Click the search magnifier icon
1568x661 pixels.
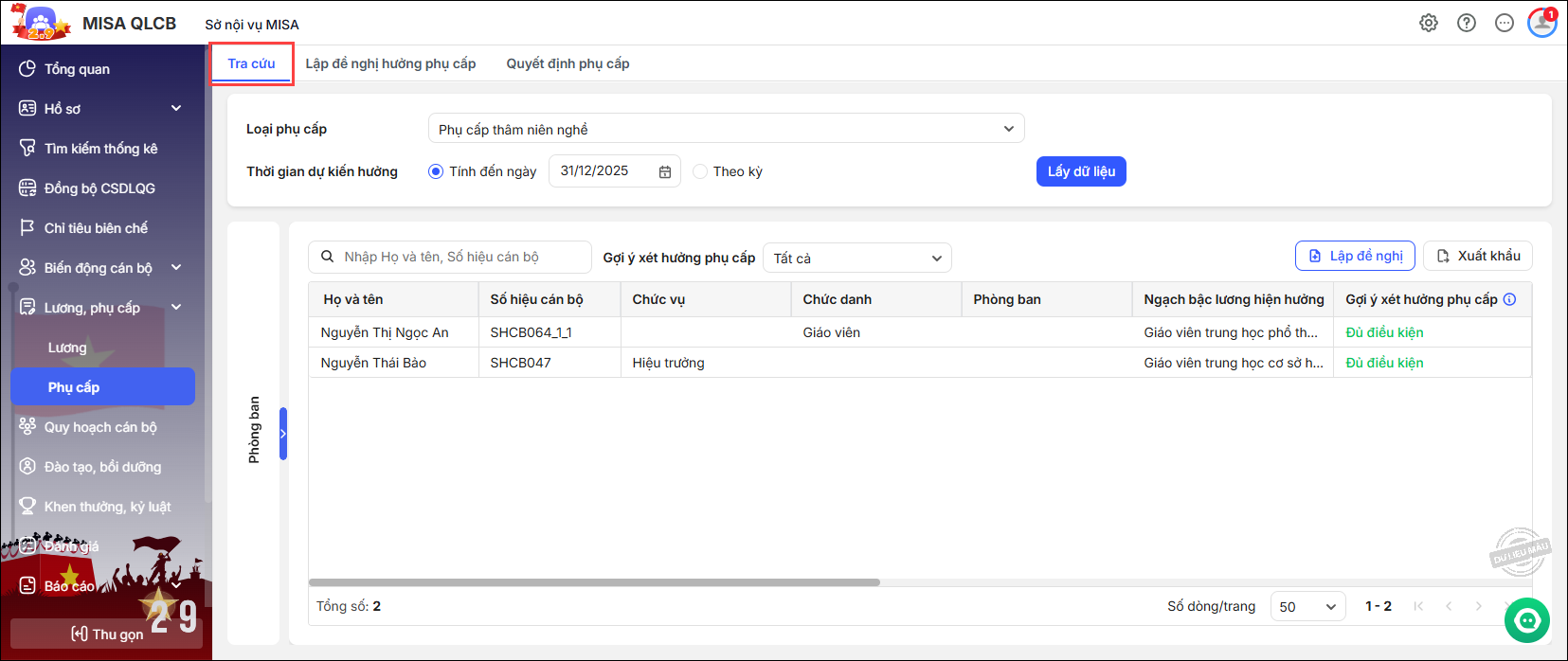328,257
